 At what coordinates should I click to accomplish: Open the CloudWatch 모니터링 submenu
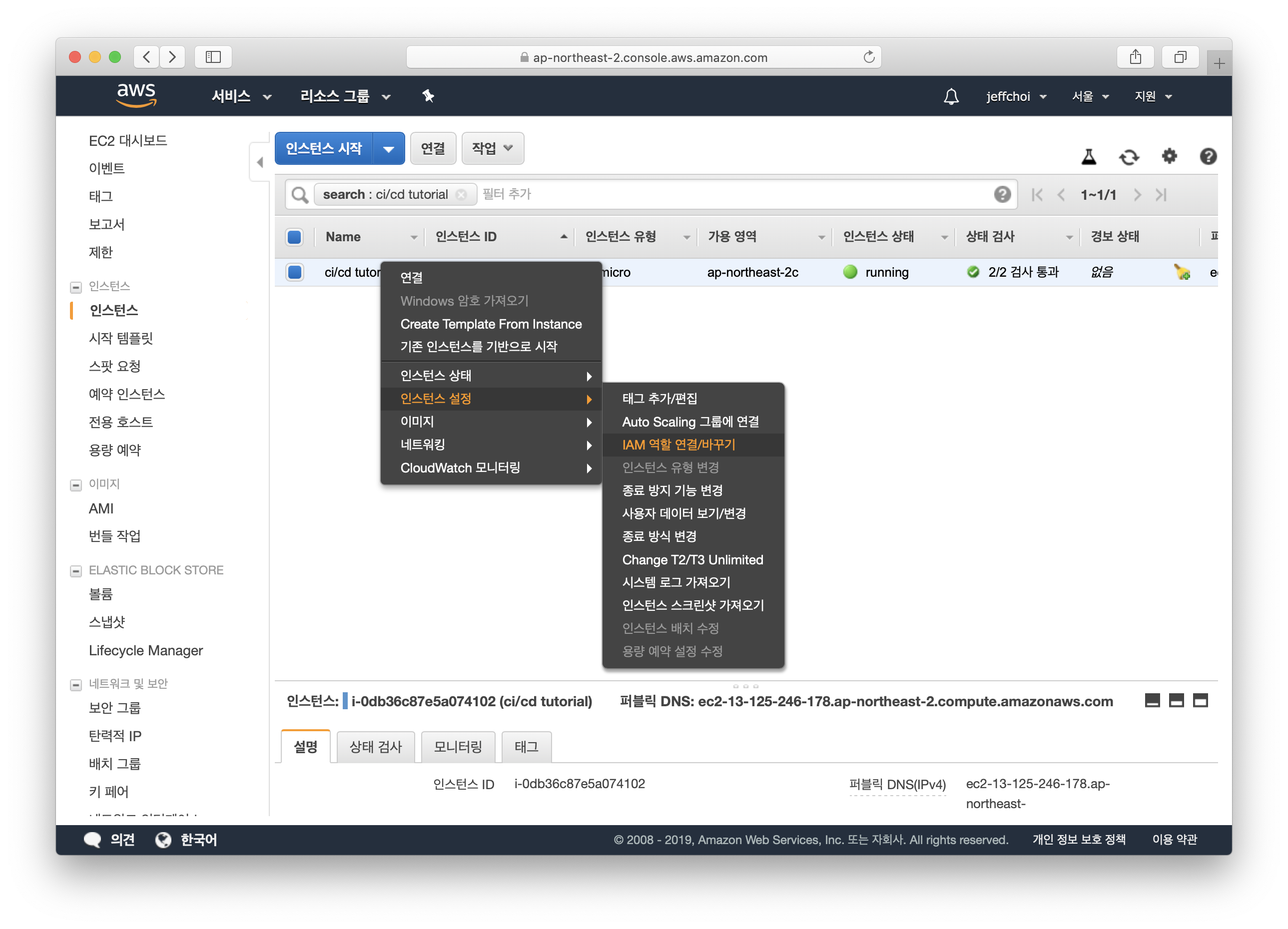[x=491, y=468]
